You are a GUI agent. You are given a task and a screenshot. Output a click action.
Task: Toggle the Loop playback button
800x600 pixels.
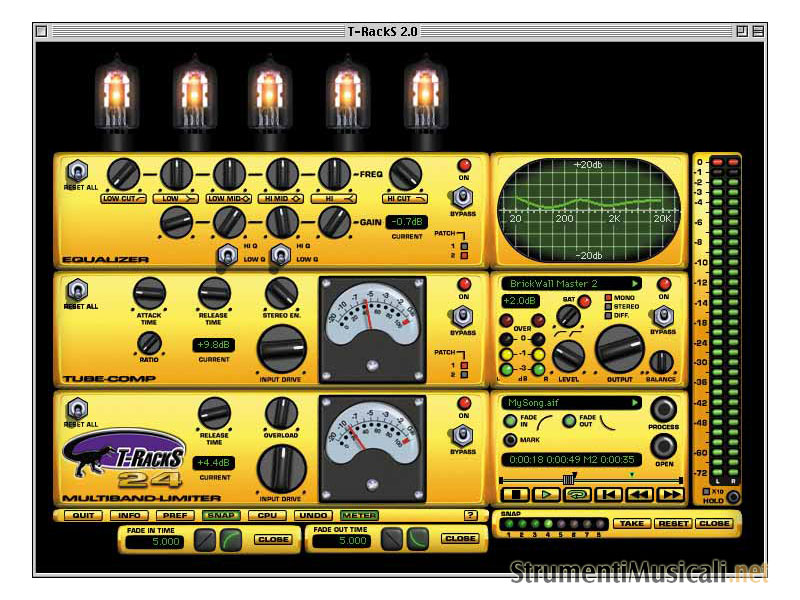577,493
